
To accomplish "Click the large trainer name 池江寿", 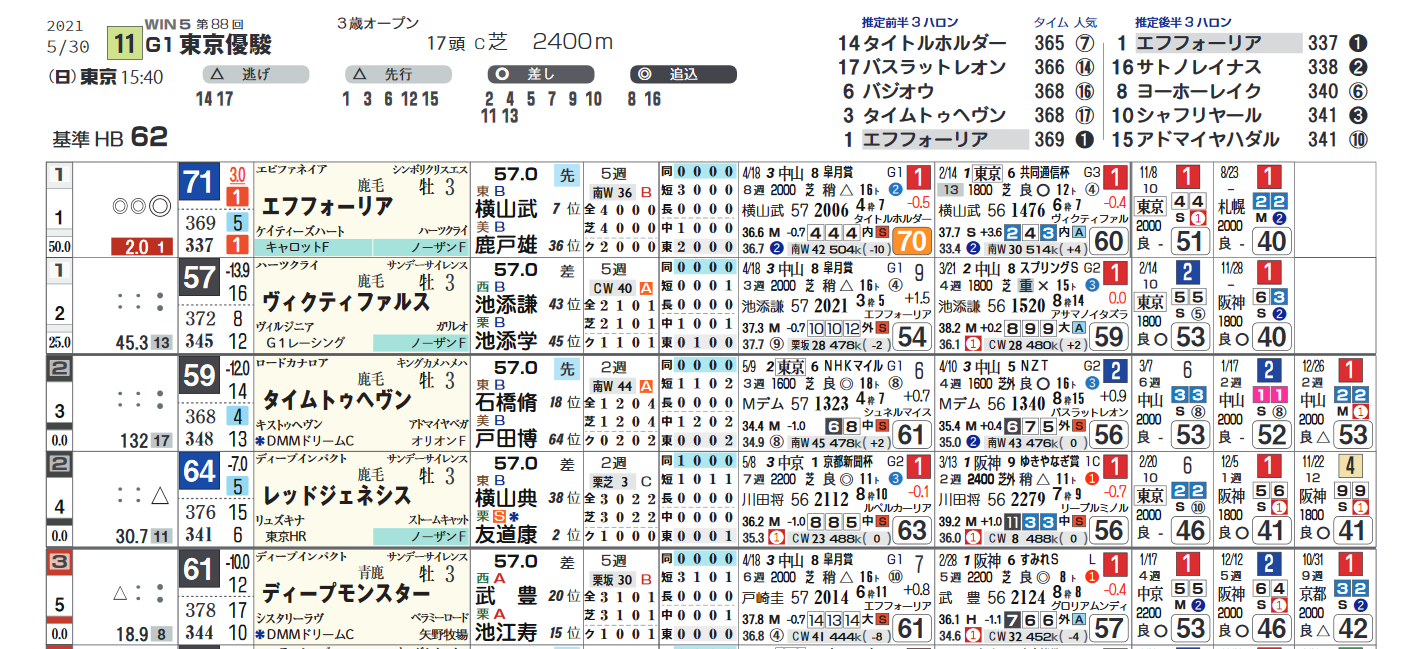I will point(506,632).
